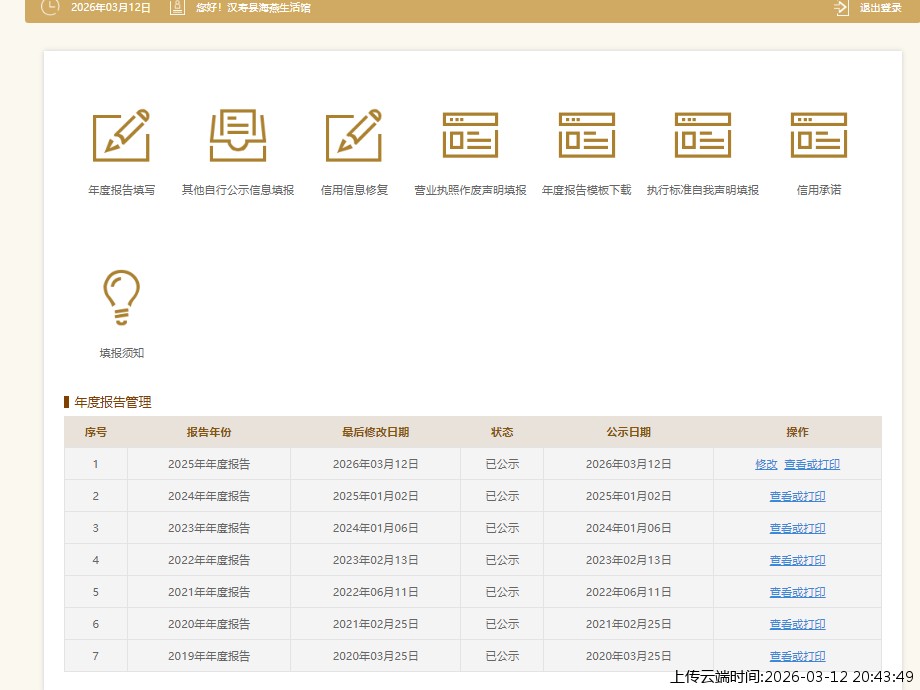The height and width of the screenshot is (690, 920).
Task: View or print the 2019年年度报告
Action: pos(797,656)
